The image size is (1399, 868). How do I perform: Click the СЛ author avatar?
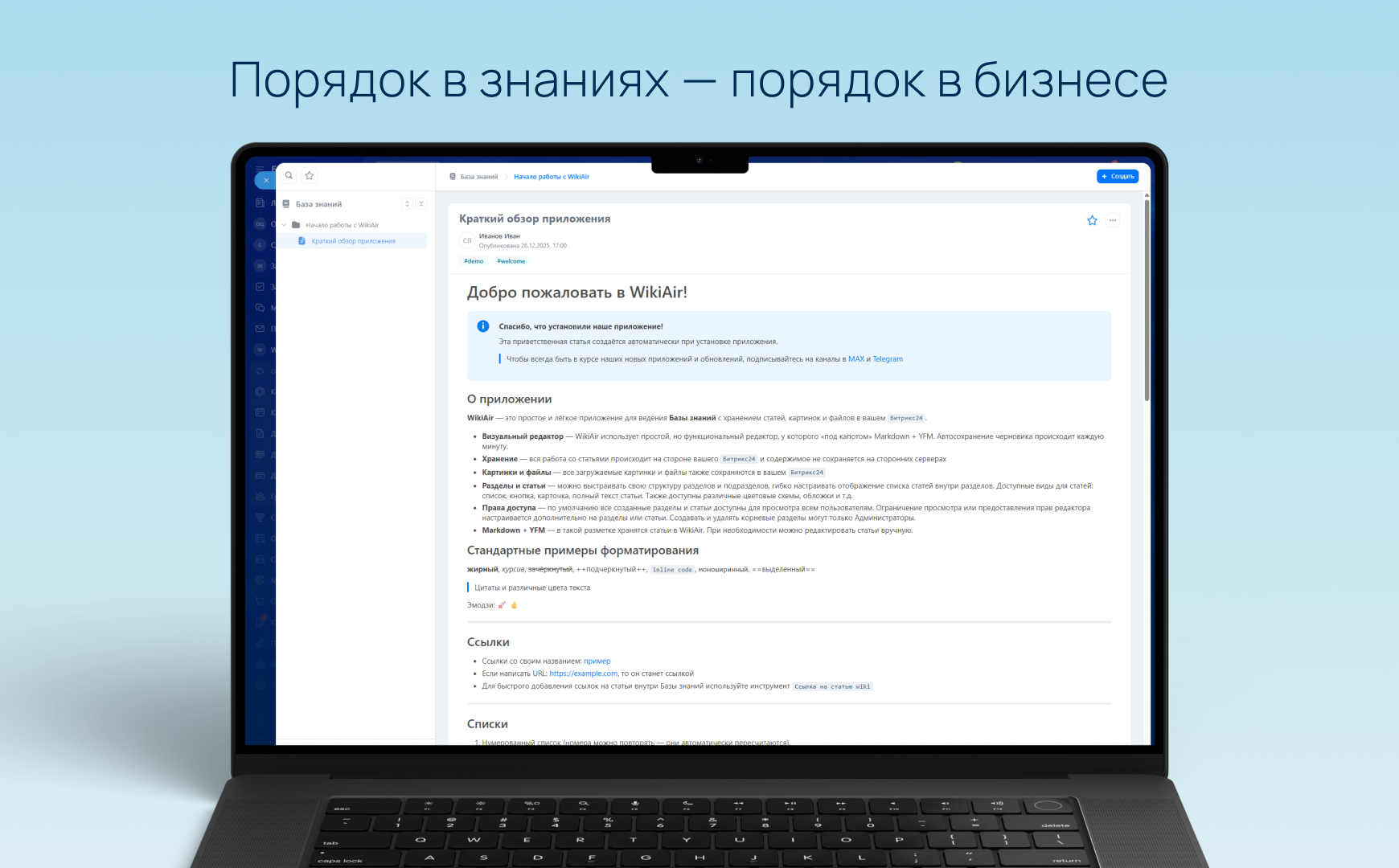[467, 240]
